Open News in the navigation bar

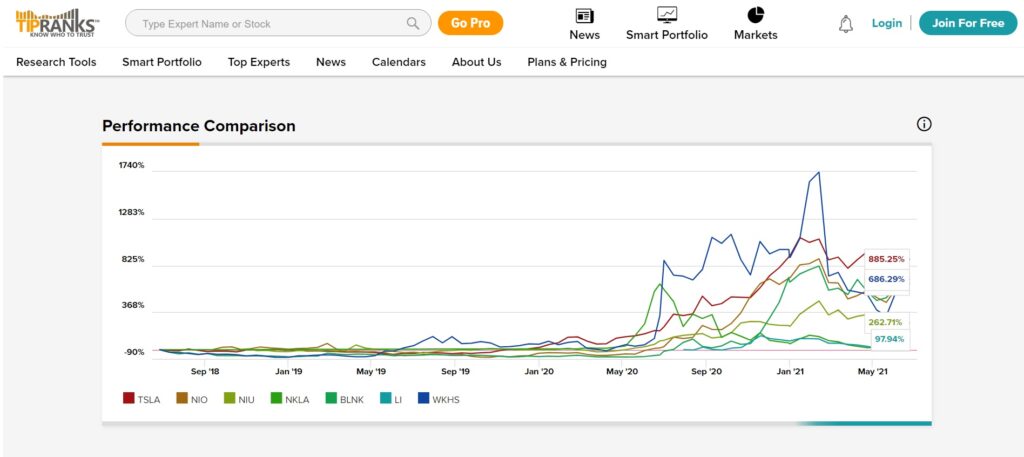[x=331, y=62]
